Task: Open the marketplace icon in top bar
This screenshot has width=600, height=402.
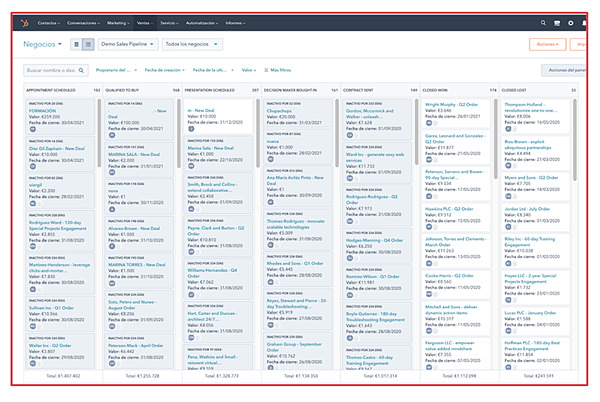Action: pos(557,22)
